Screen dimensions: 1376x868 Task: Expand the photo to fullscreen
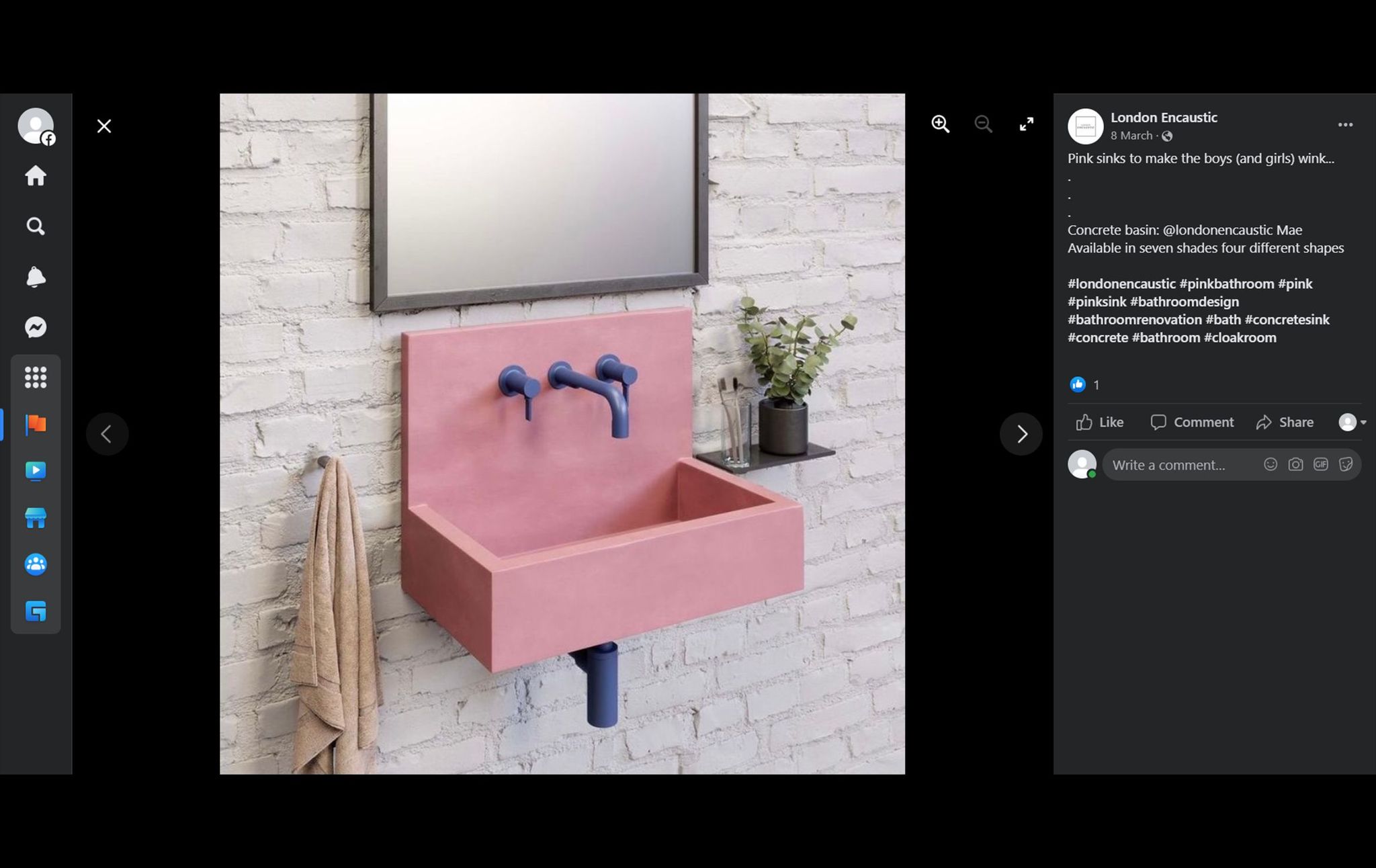[1026, 124]
